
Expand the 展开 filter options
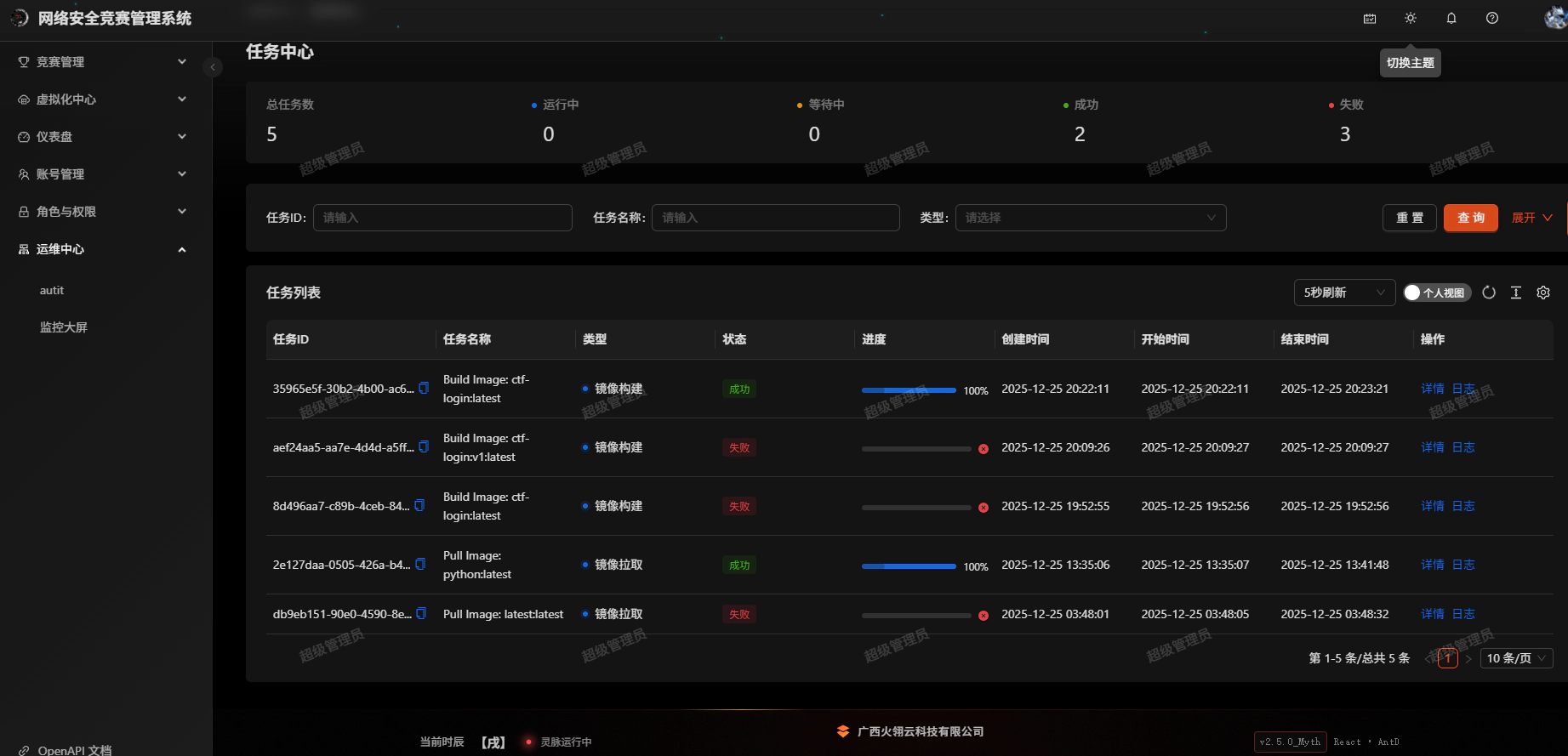(1531, 218)
